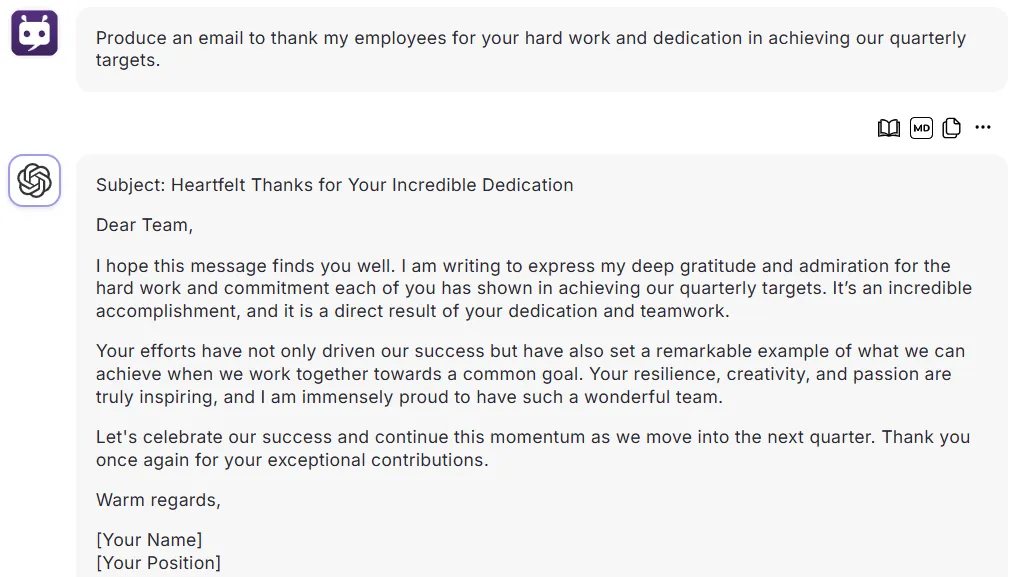The image size is (1019, 577).
Task: Open more options via the ellipsis icon
Action: click(983, 127)
